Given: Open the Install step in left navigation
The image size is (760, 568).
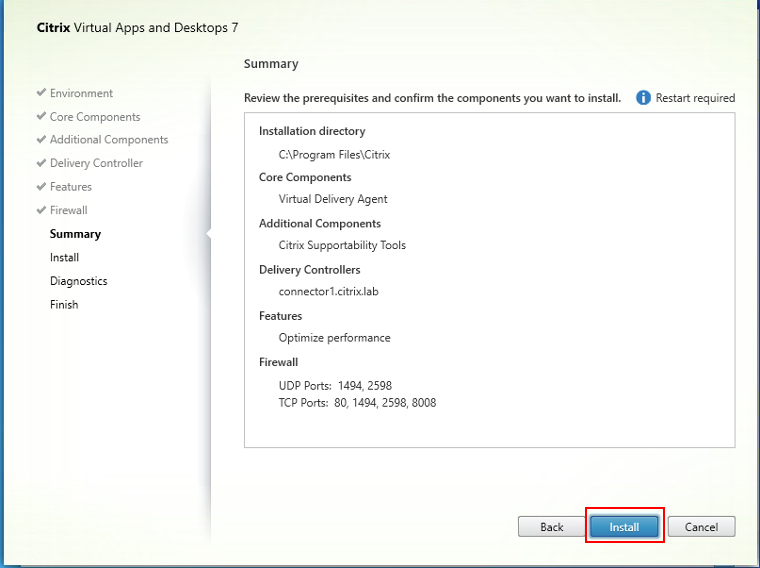Looking at the screenshot, I should [x=64, y=257].
